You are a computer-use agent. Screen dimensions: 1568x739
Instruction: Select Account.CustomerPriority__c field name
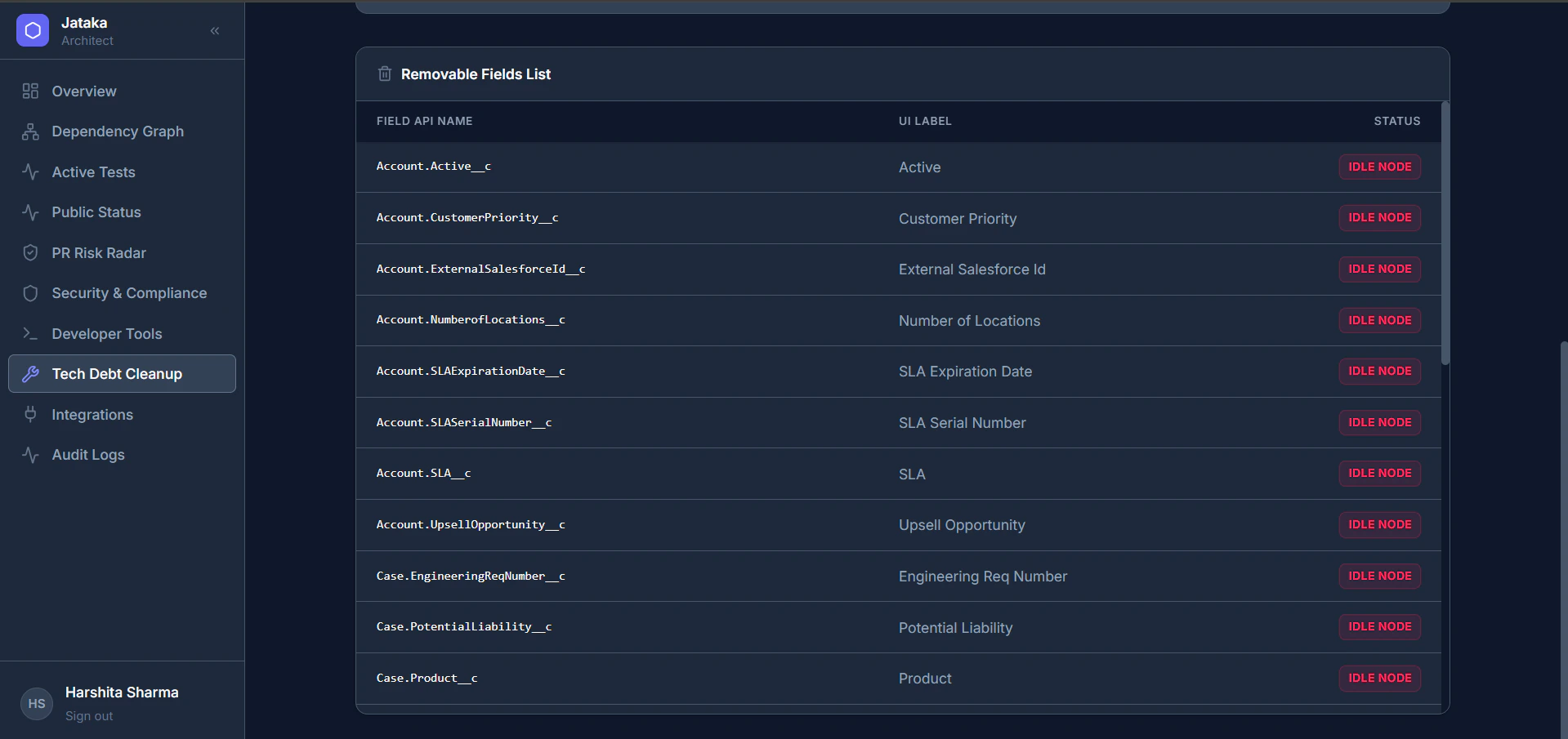coord(467,218)
